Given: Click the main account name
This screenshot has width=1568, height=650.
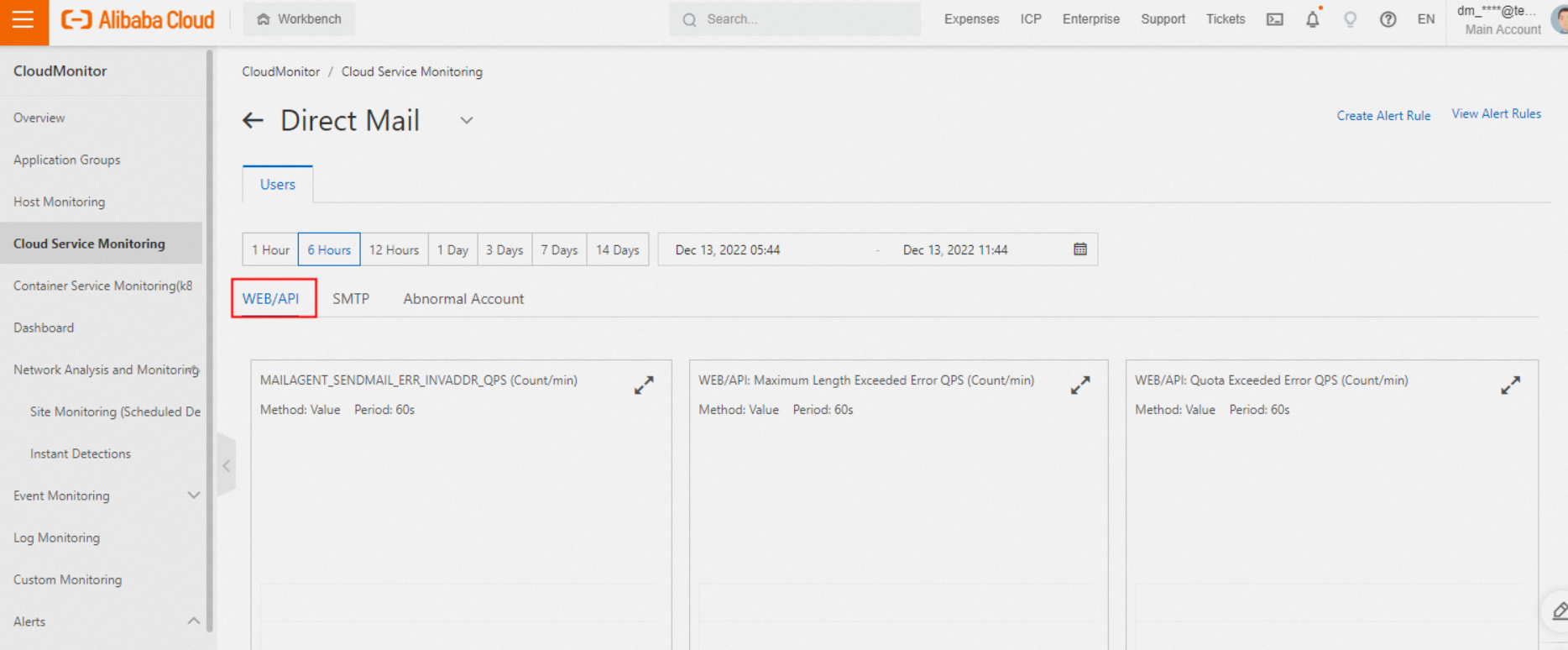Looking at the screenshot, I should (1497, 11).
